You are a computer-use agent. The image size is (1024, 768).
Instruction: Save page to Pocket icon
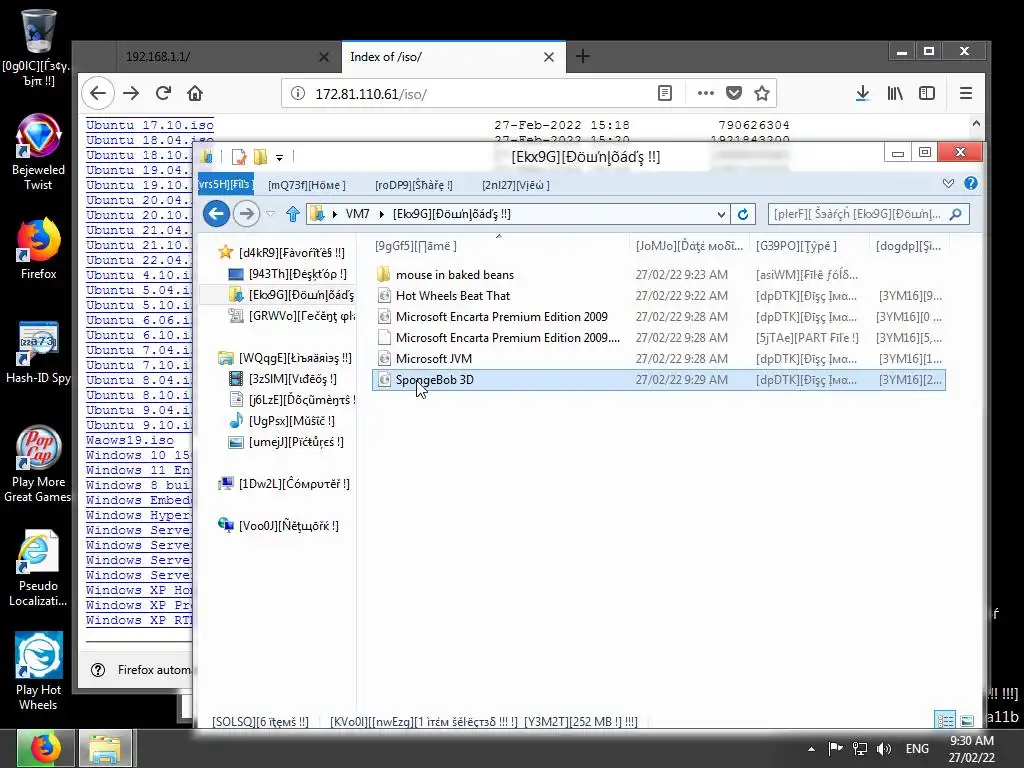[x=734, y=93]
